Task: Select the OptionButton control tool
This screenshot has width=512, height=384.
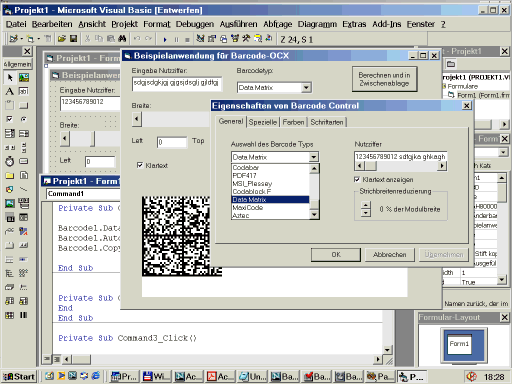Action: pyautogui.click(x=24, y=119)
